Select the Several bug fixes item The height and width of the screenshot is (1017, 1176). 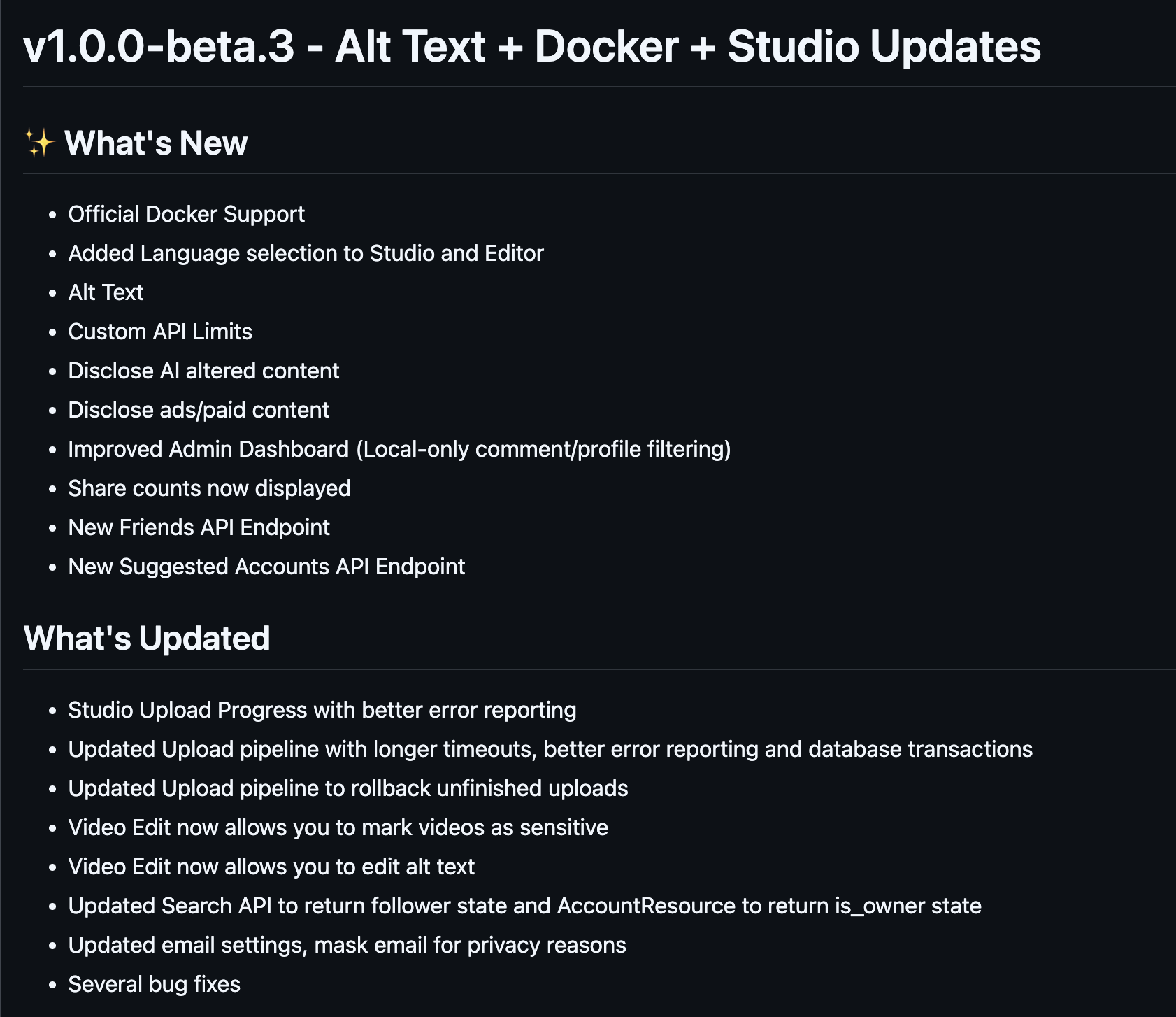[154, 984]
